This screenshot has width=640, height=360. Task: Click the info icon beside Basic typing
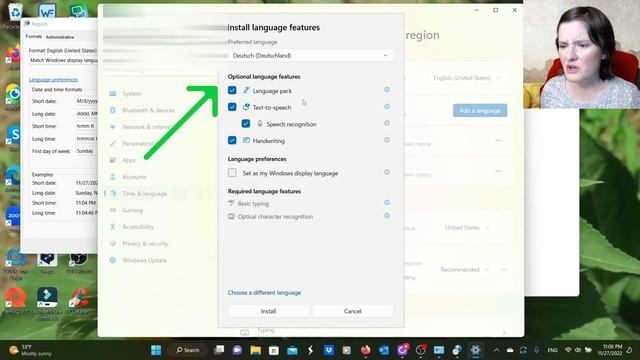(387, 202)
